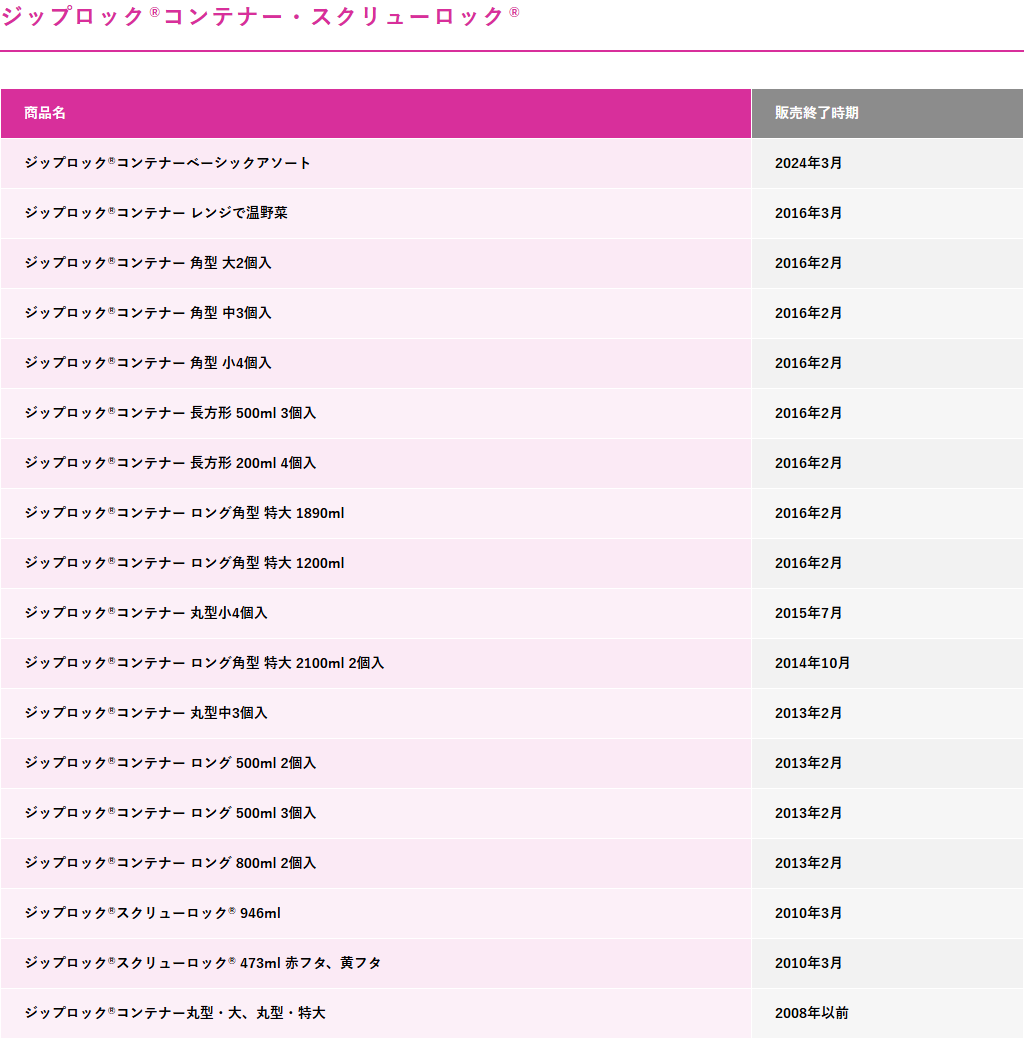The width and height of the screenshot is (1024, 1039).
Task: Click the 2024年3月 end-of-sale date
Action: (x=808, y=163)
